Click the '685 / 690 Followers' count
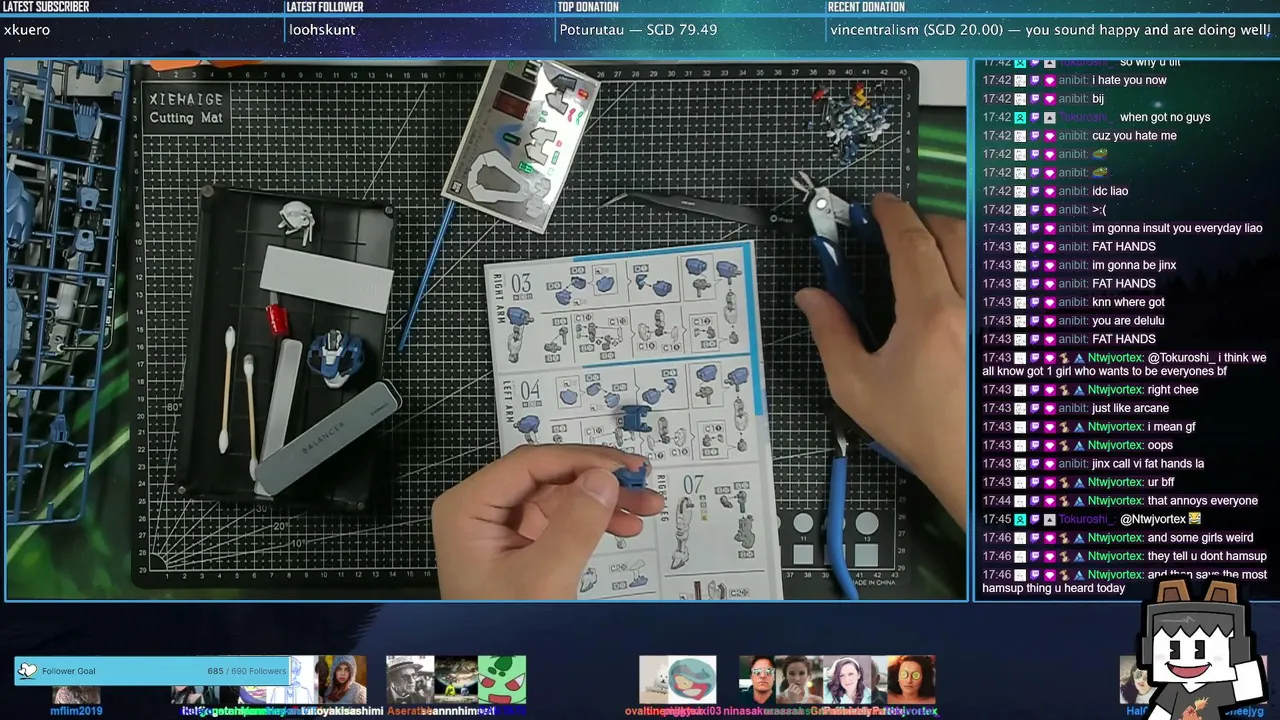Image resolution: width=1280 pixels, height=720 pixels. (x=247, y=671)
